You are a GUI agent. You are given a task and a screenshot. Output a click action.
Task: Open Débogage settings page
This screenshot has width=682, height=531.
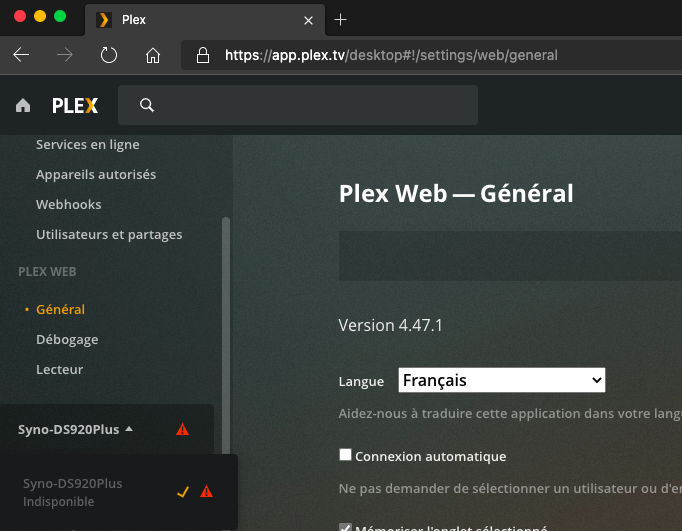pos(67,340)
